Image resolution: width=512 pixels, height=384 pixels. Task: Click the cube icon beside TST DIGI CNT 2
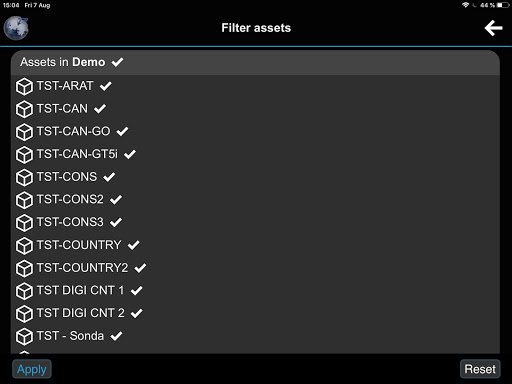click(x=24, y=313)
